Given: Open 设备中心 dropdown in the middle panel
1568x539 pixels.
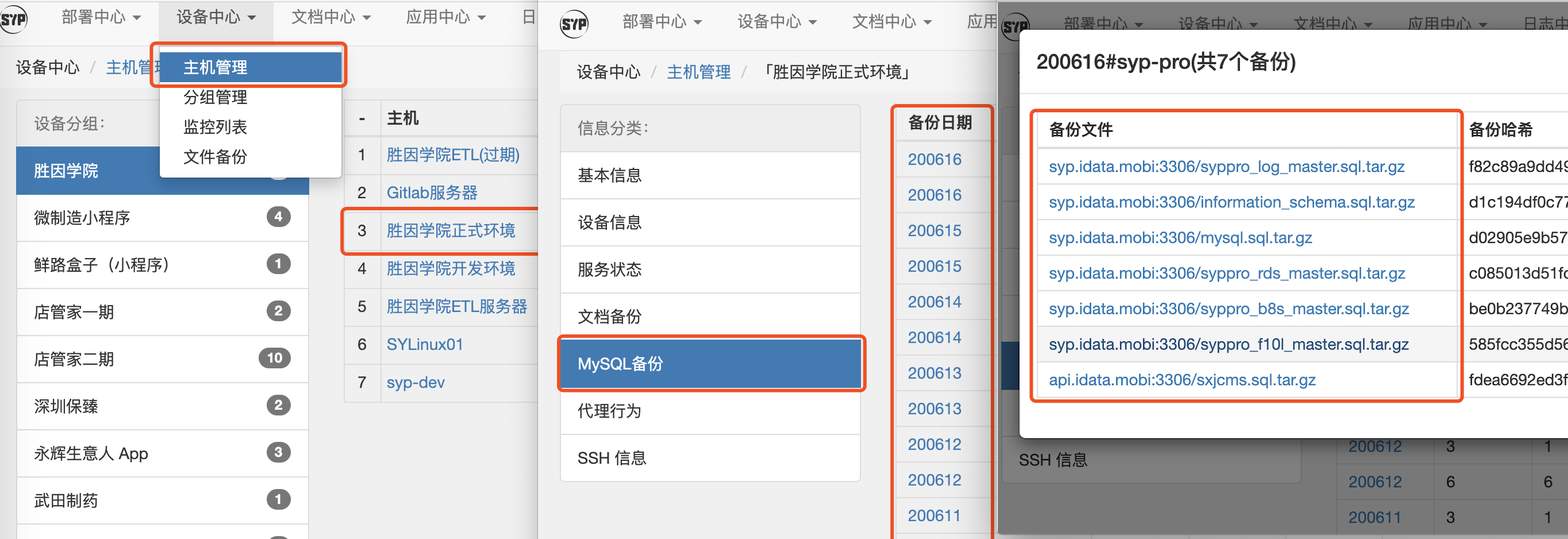Looking at the screenshot, I should click(777, 22).
